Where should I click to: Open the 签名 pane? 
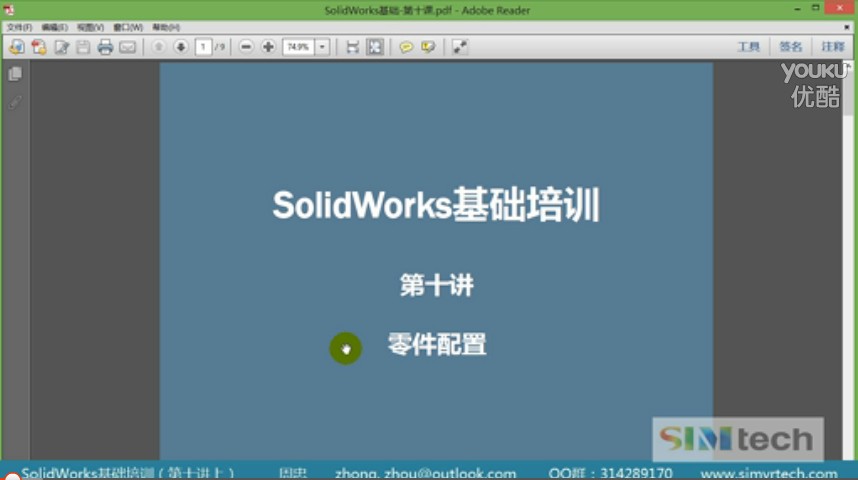click(x=791, y=47)
